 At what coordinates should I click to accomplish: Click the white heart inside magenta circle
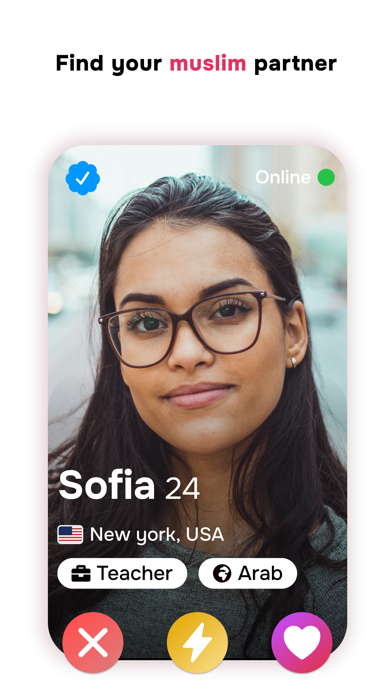[x=302, y=643]
